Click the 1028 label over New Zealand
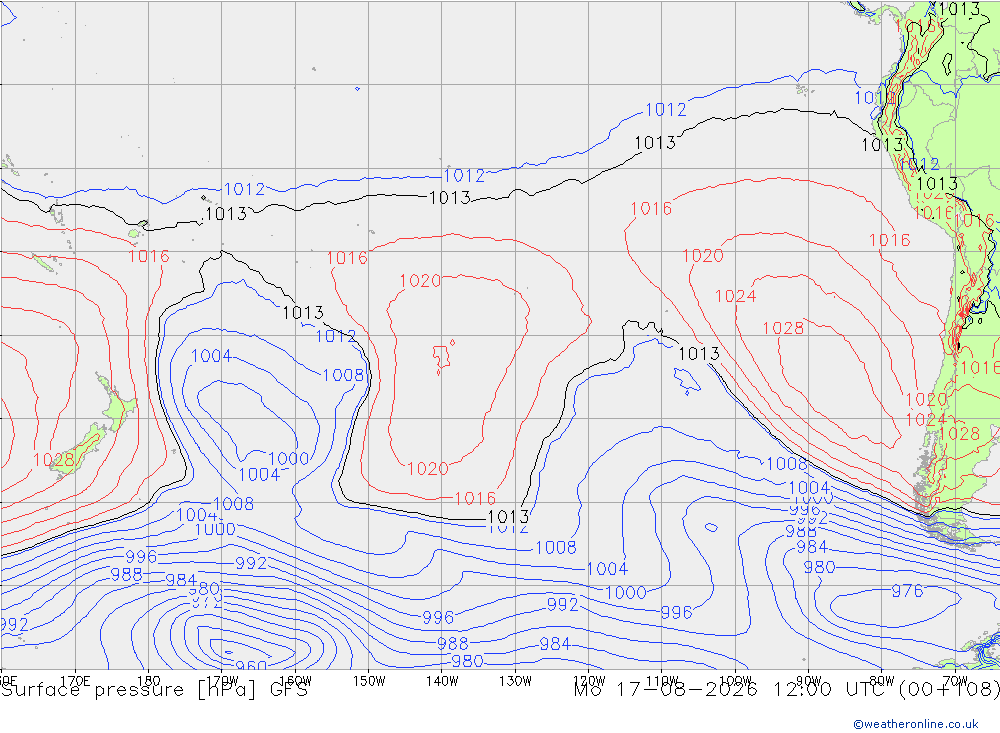 coord(54,460)
